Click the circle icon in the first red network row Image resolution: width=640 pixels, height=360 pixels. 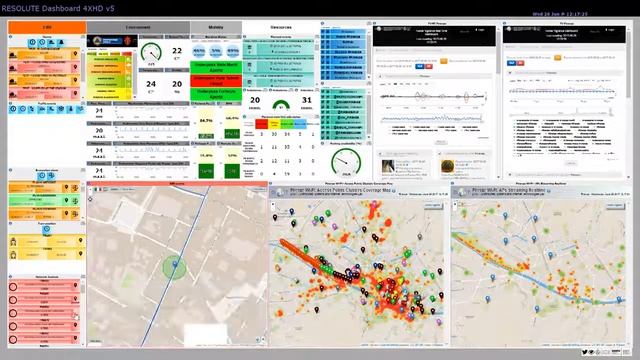(13, 287)
